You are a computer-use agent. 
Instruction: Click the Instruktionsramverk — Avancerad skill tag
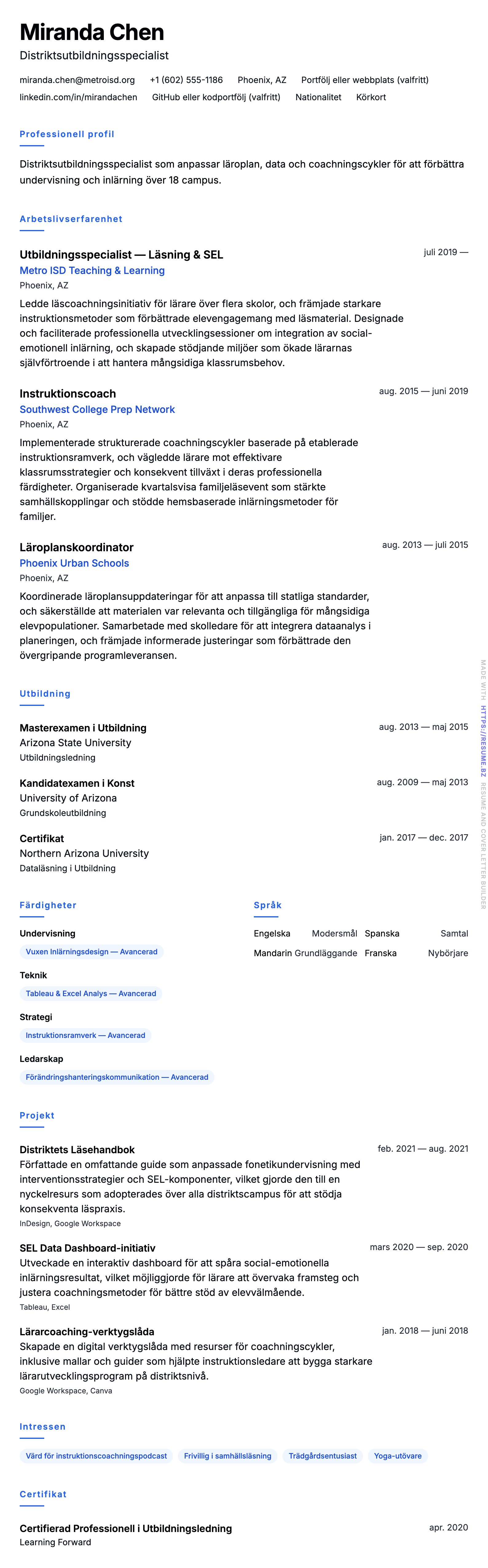click(x=85, y=1035)
